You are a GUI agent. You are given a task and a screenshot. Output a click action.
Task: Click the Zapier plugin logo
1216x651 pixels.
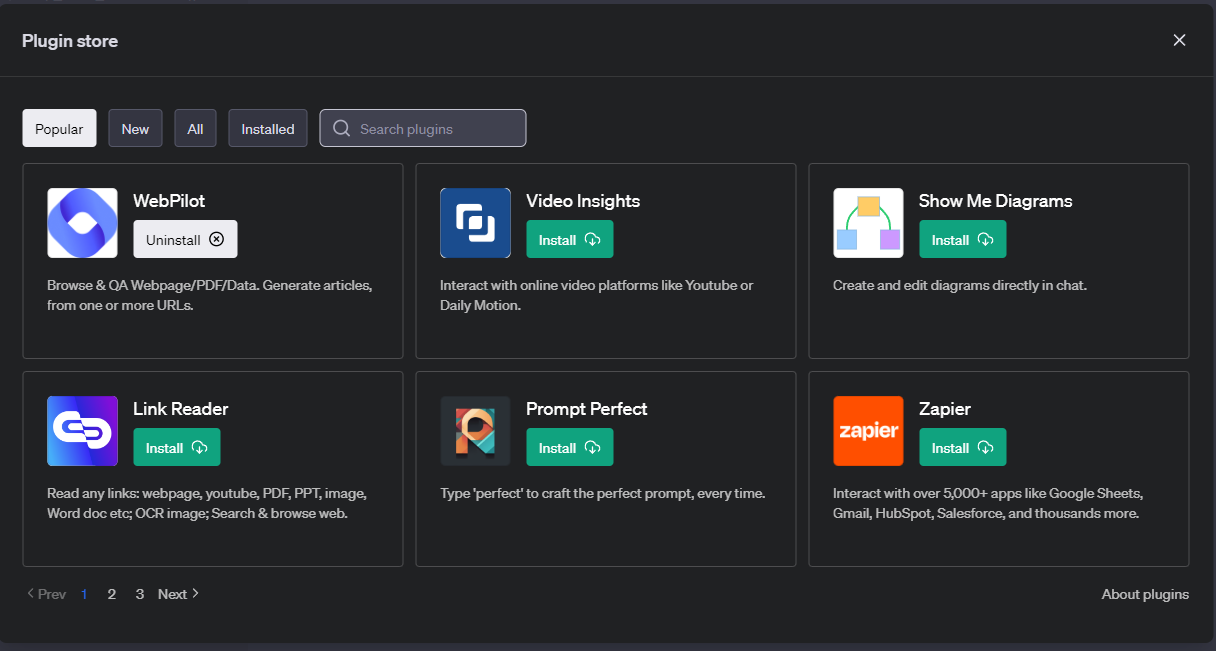[868, 431]
